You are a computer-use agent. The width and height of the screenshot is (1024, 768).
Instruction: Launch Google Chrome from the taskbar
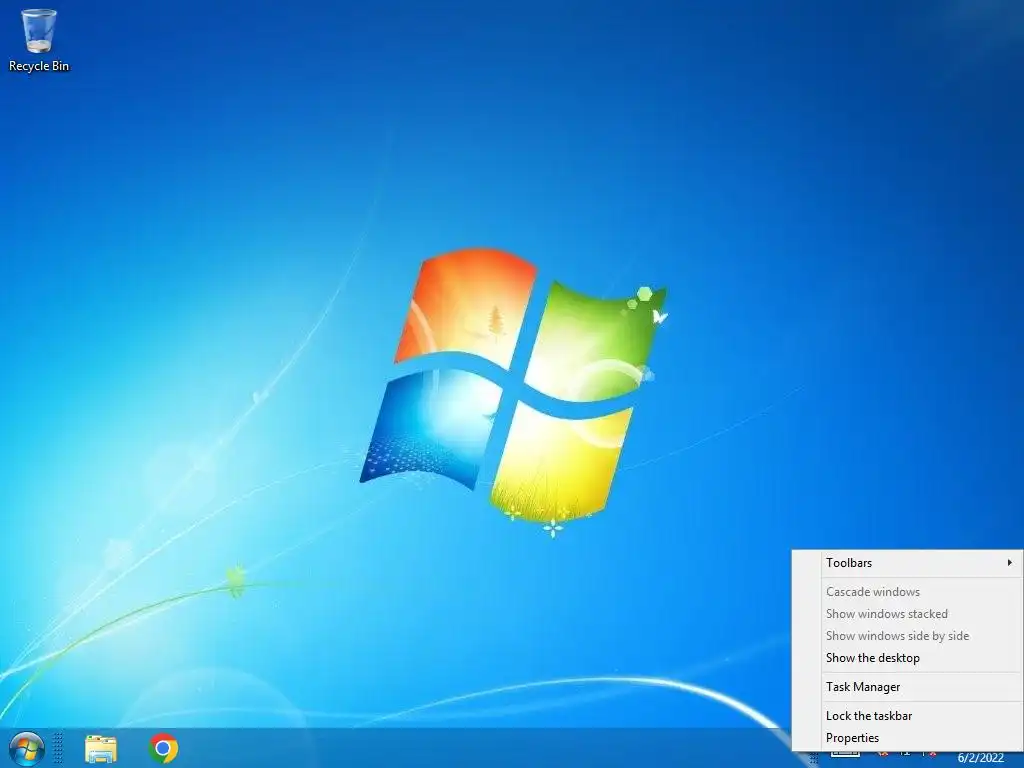pos(163,748)
